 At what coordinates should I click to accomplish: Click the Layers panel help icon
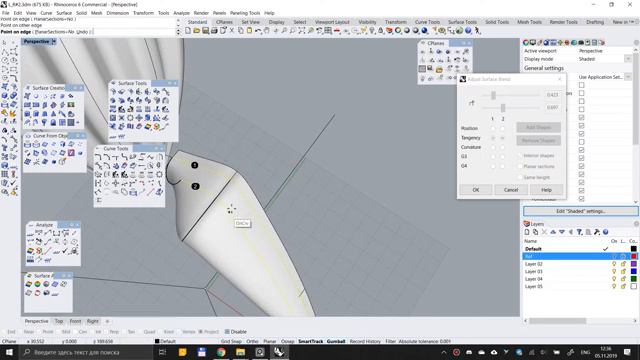click(x=606, y=232)
